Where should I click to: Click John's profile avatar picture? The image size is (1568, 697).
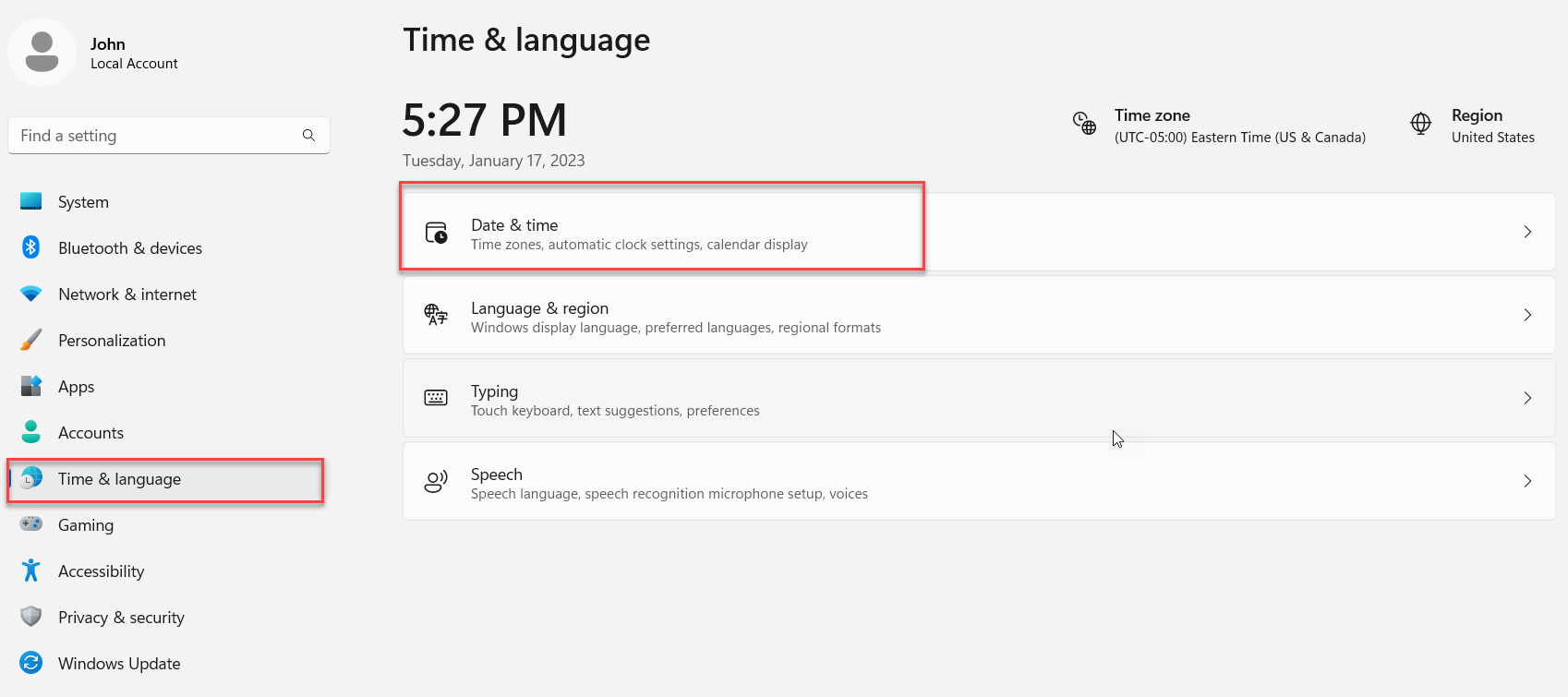pos(42,53)
